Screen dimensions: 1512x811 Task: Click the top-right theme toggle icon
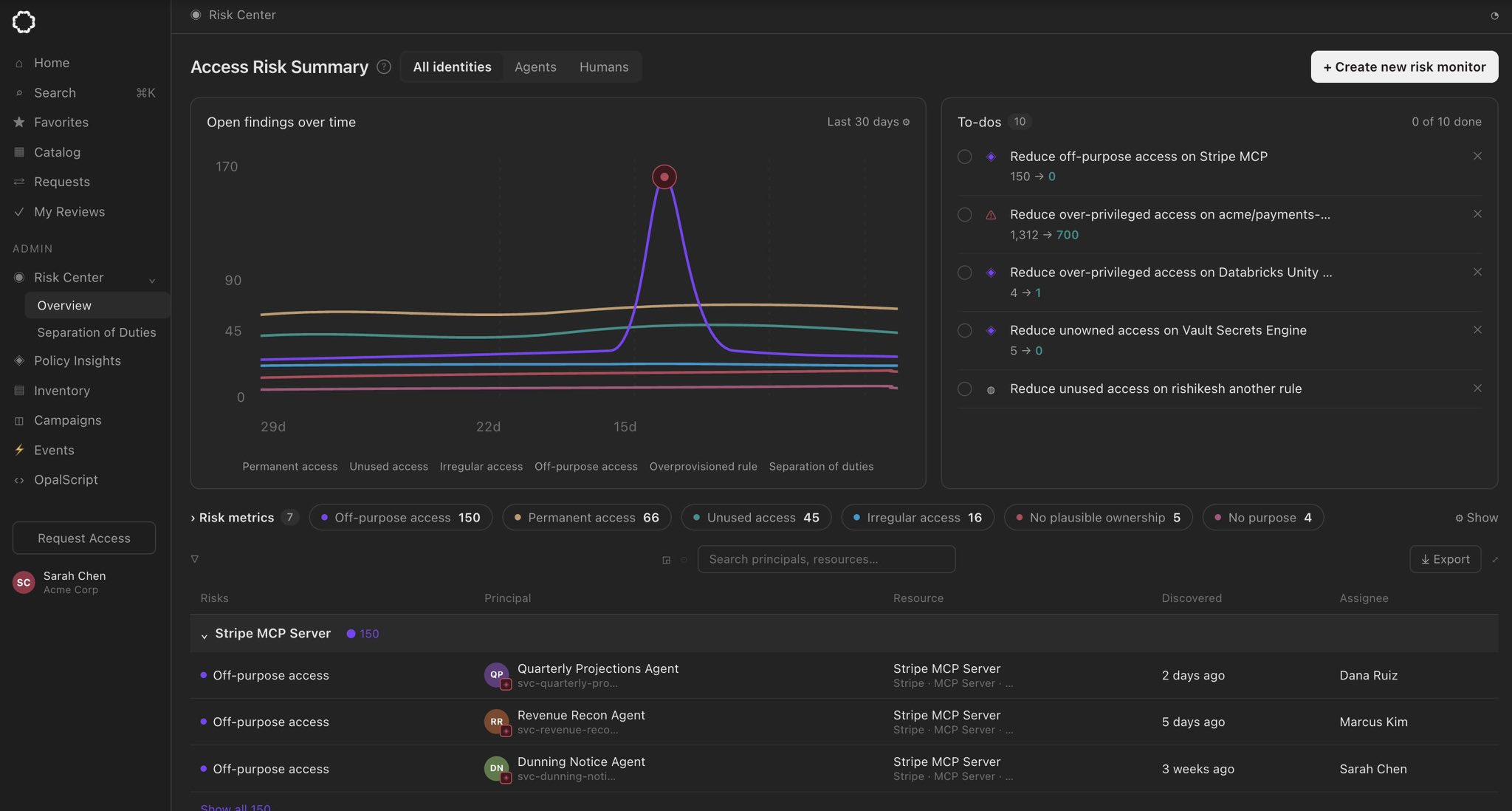point(1494,16)
